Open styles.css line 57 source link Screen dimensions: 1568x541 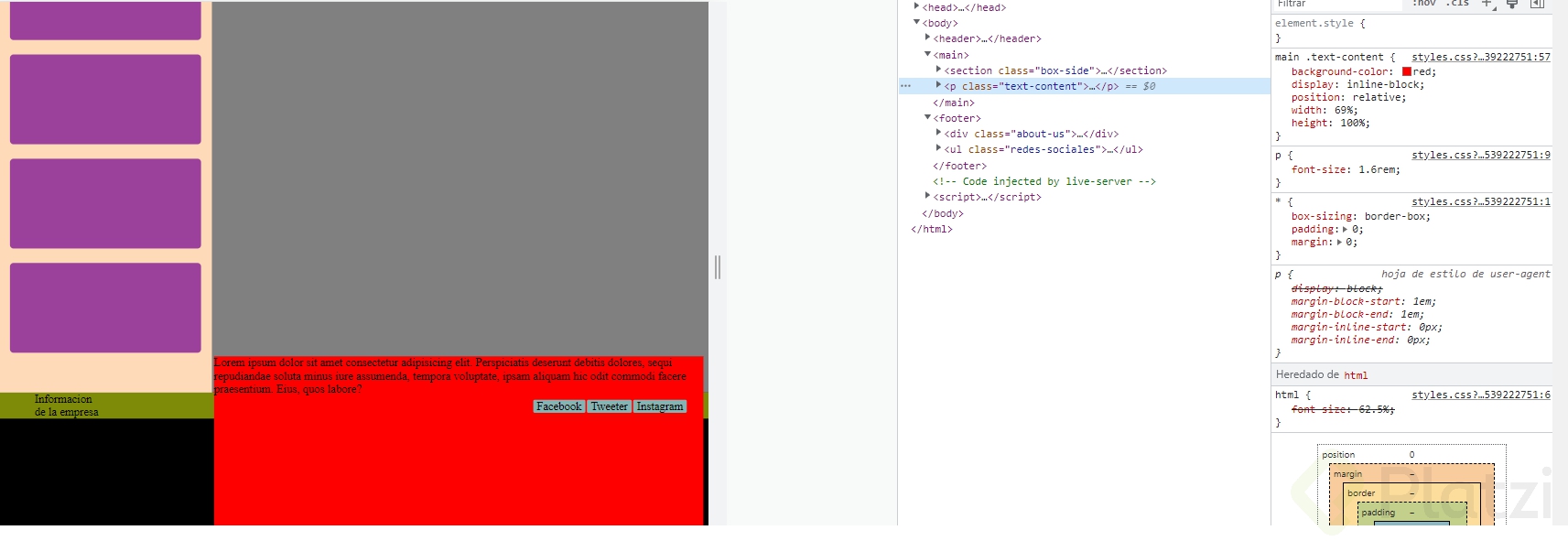point(1481,57)
